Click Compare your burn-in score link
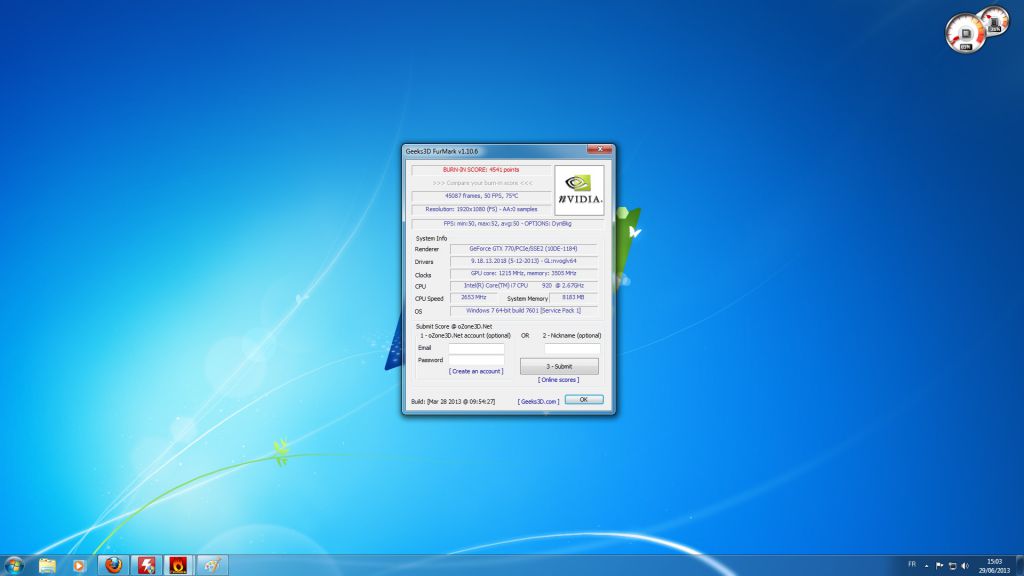1024x576 pixels. pyautogui.click(x=482, y=183)
